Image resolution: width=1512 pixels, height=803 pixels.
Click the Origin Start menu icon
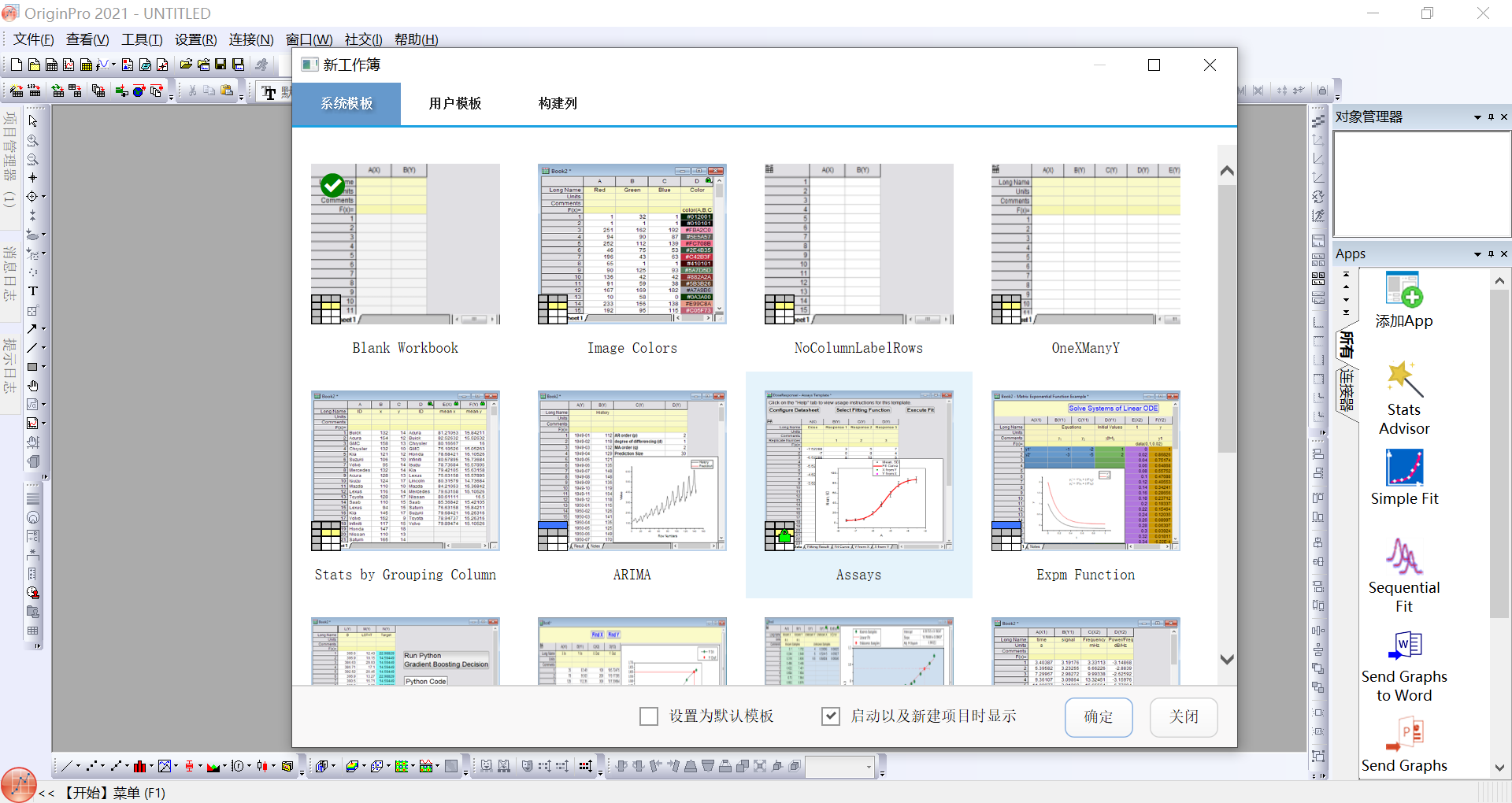[x=19, y=785]
